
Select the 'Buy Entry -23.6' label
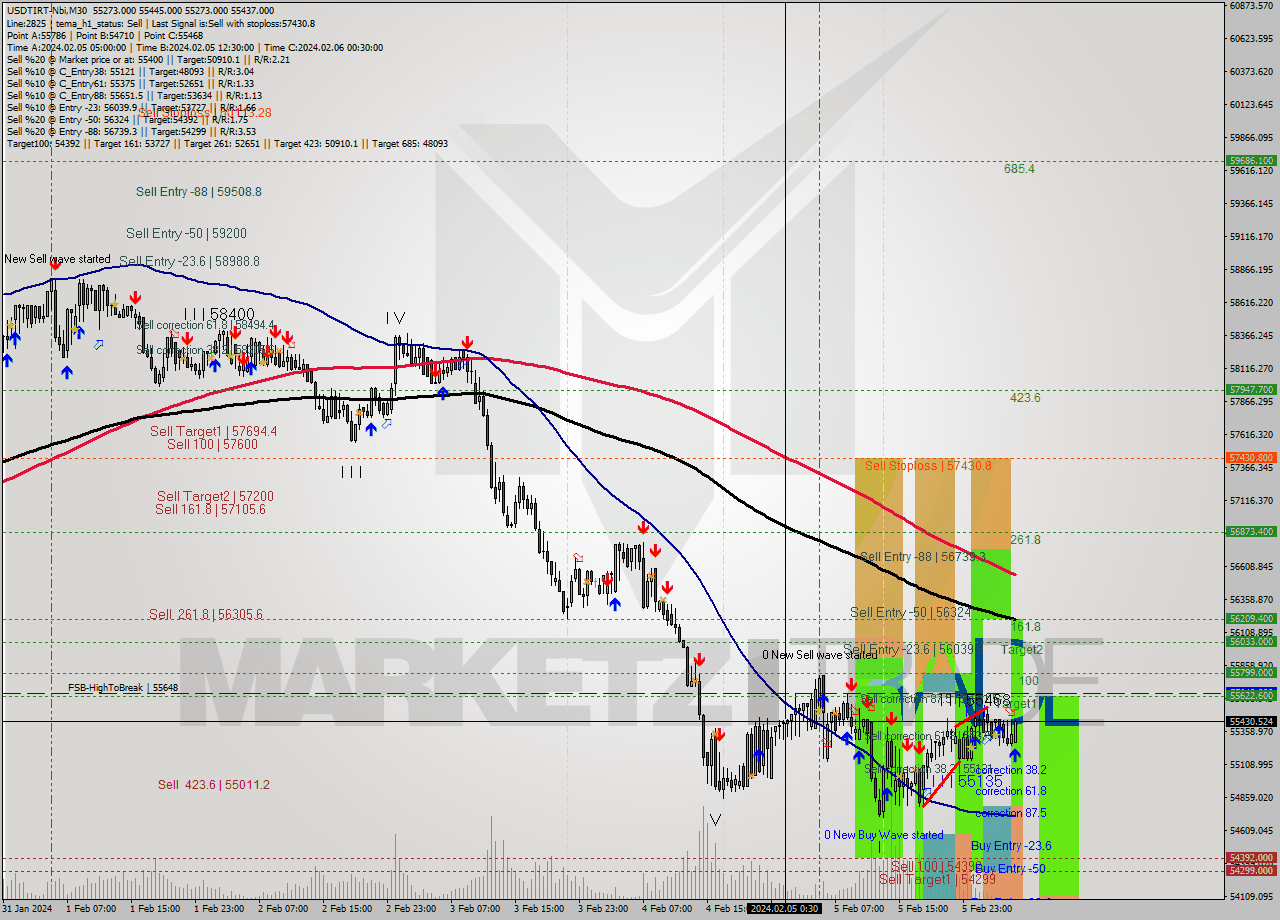point(1011,846)
